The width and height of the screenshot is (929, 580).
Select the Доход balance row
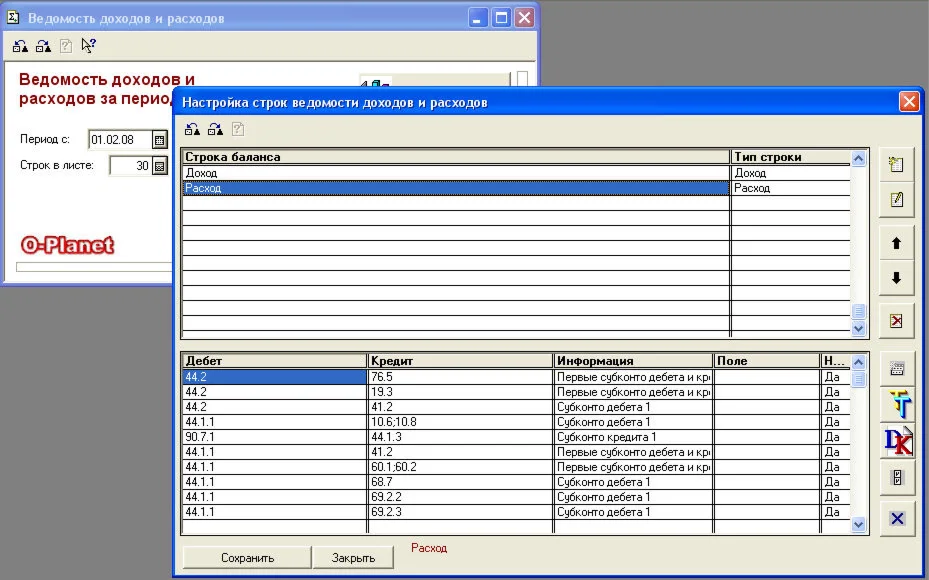(455, 173)
